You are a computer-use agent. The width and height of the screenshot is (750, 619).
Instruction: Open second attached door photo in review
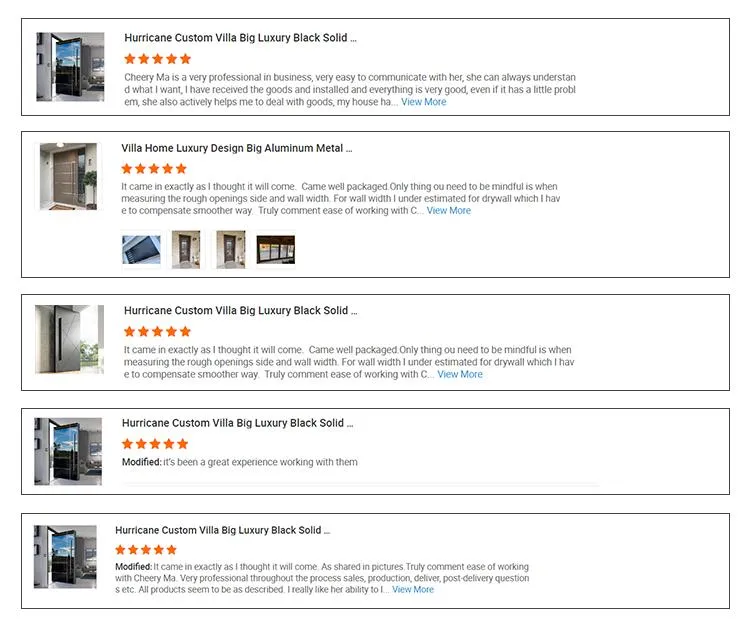click(x=186, y=249)
